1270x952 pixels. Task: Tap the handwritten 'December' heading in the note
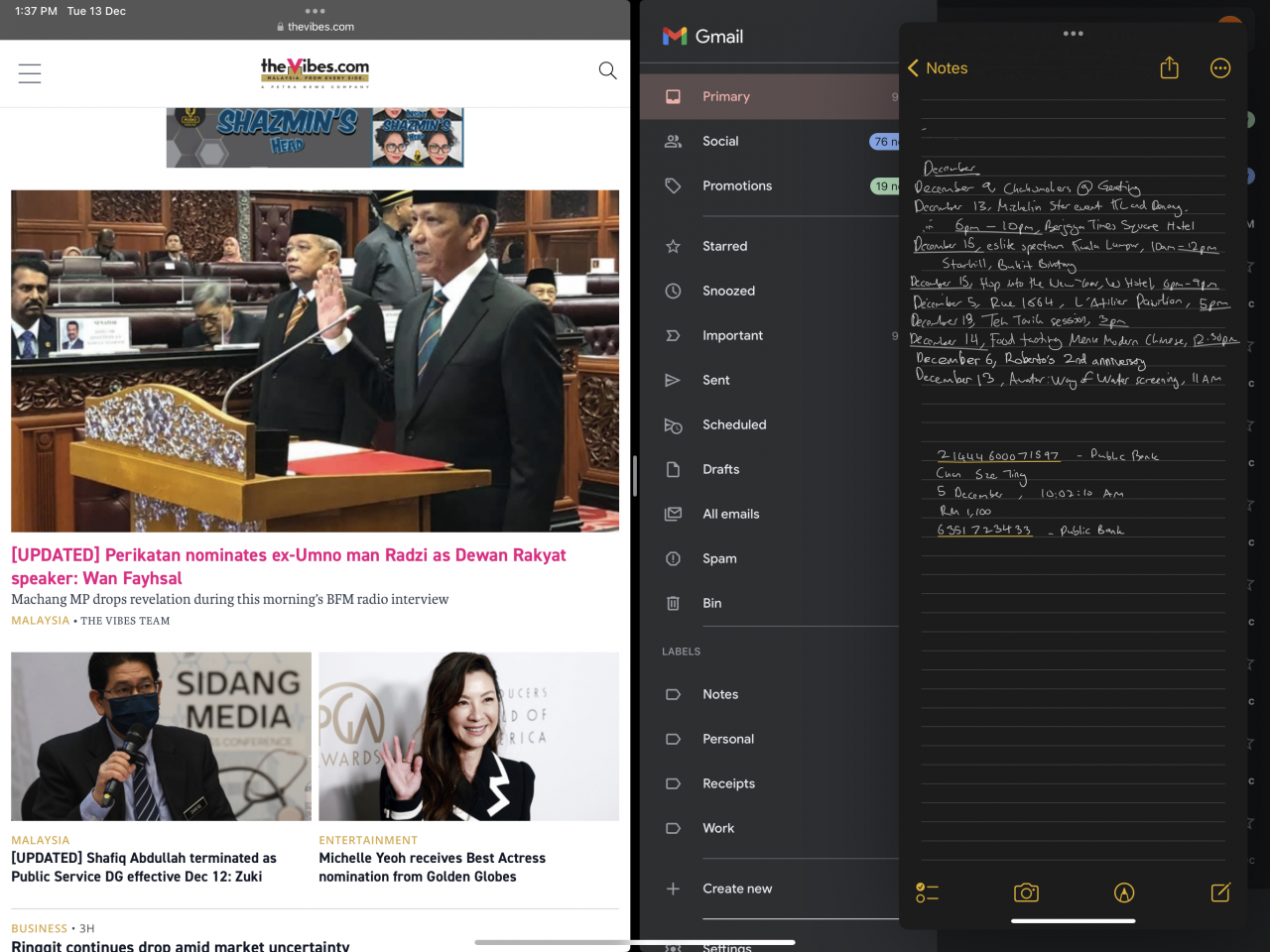coord(951,169)
